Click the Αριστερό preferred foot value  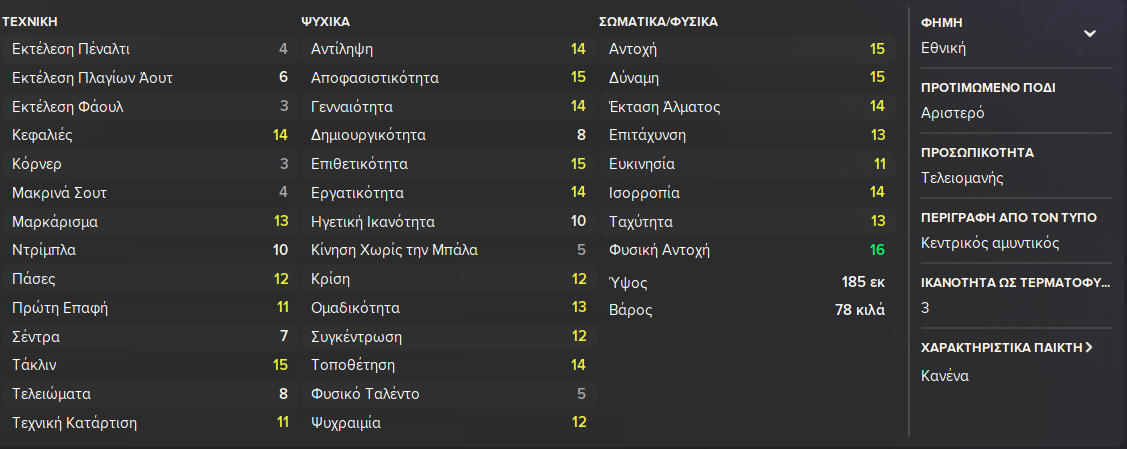(953, 112)
